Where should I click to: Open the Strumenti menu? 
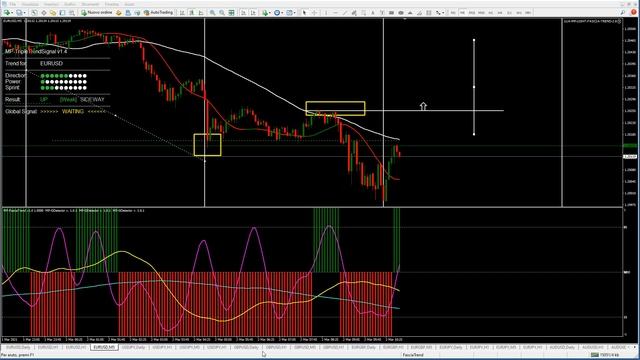pos(90,4)
